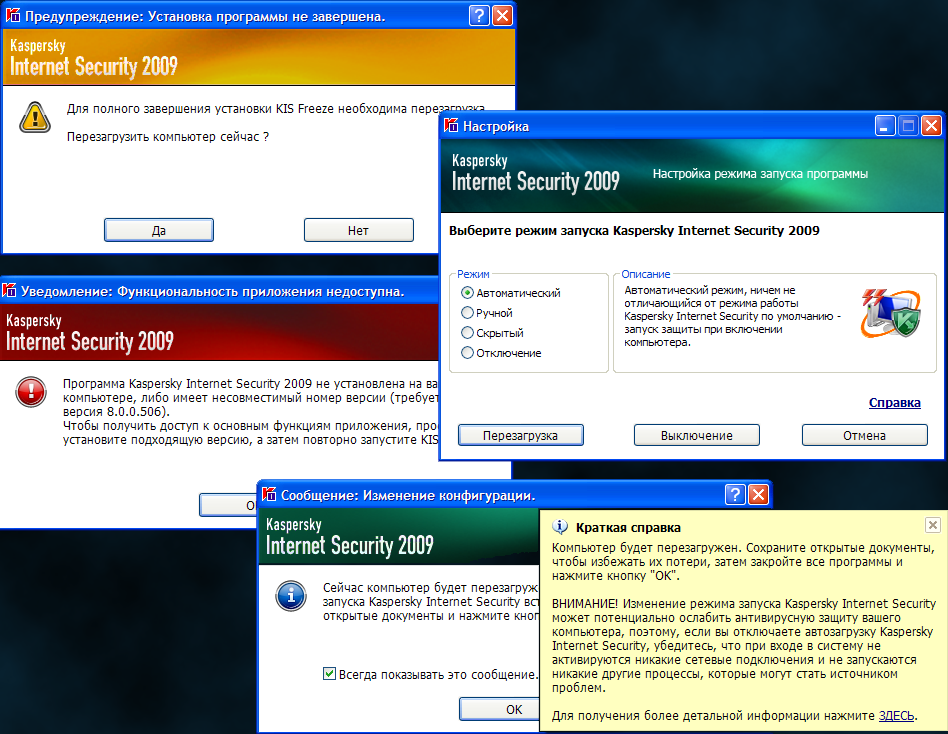Minimize the Настройка window
The width and height of the screenshot is (948, 734).
(x=885, y=126)
